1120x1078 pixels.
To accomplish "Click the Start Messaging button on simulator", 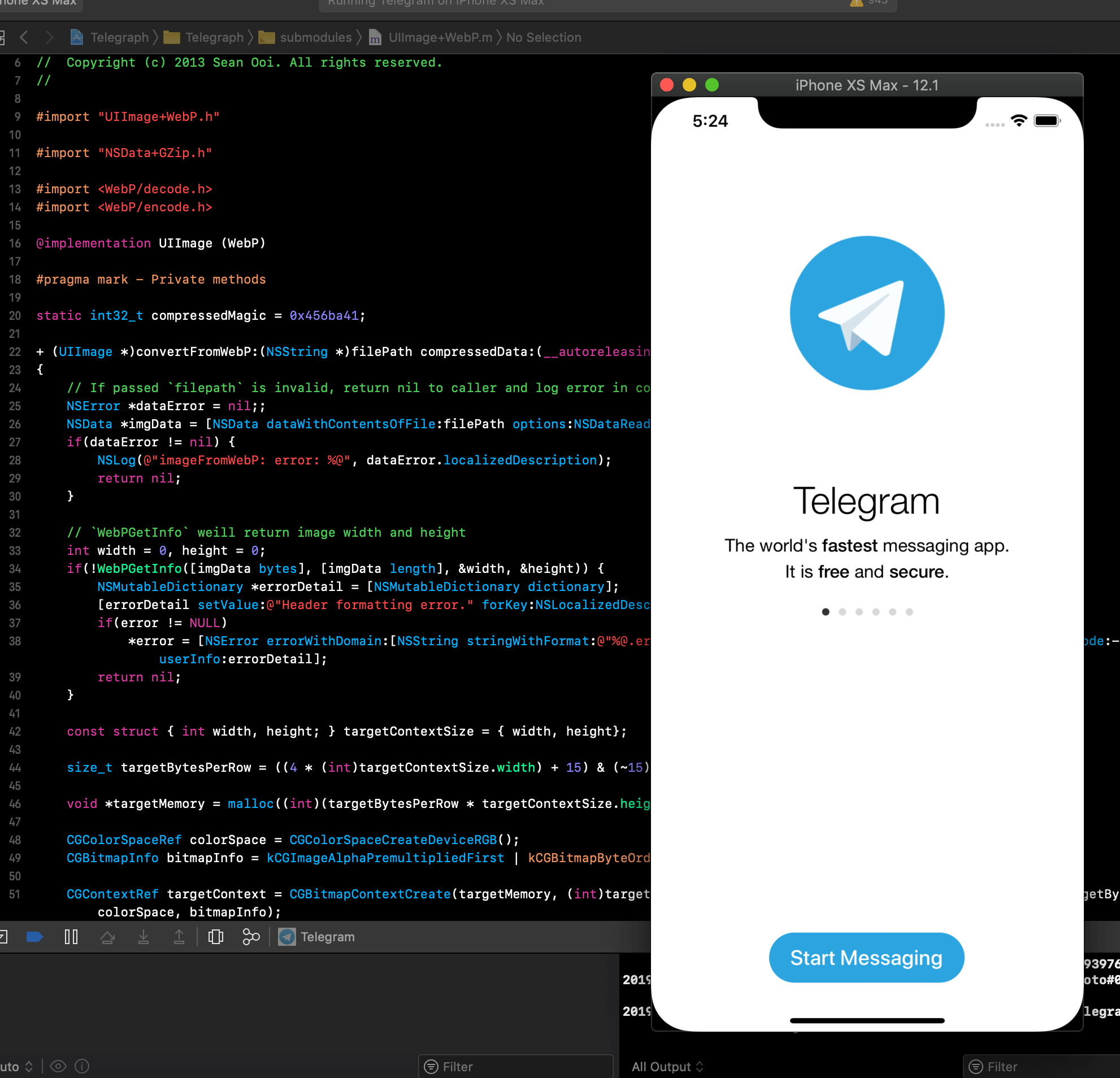I will click(x=866, y=957).
